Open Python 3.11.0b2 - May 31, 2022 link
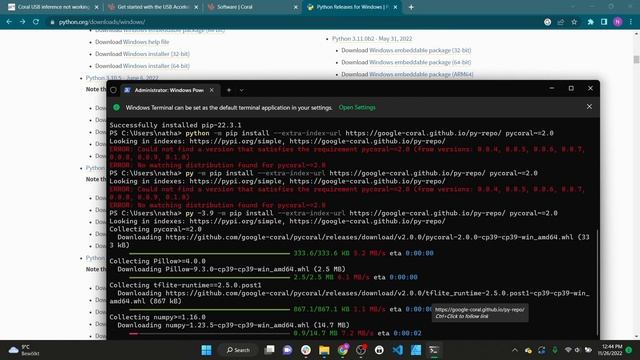This screenshot has height=360, width=640. point(372,38)
